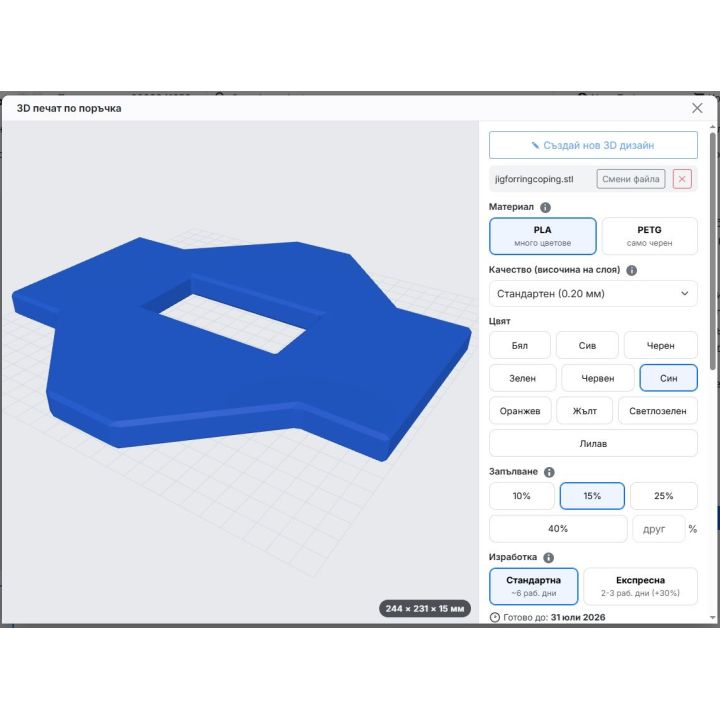Choose the Сив color
The height and width of the screenshot is (720, 720).
(x=587, y=345)
